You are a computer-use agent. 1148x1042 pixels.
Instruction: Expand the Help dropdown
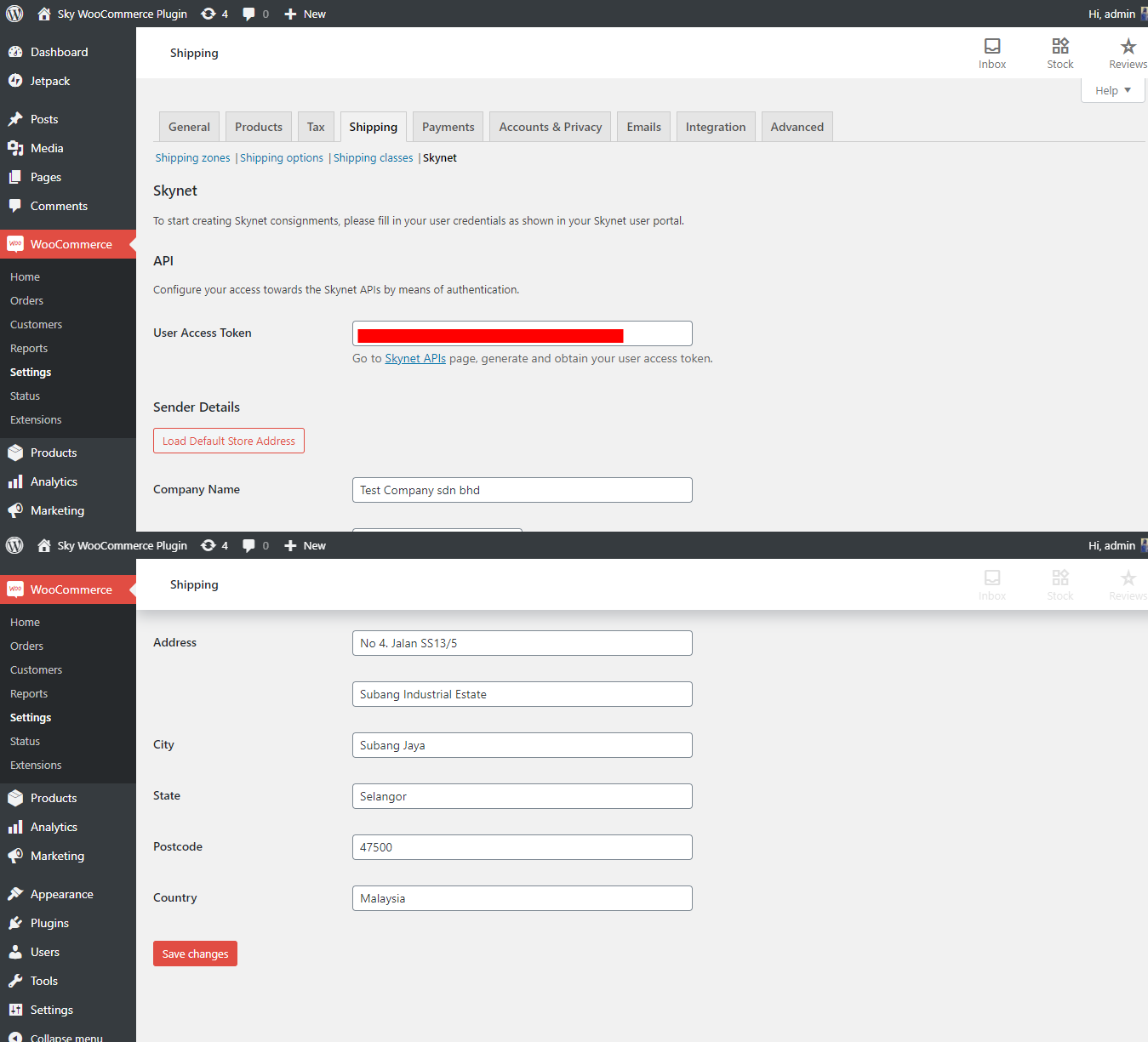1111,89
